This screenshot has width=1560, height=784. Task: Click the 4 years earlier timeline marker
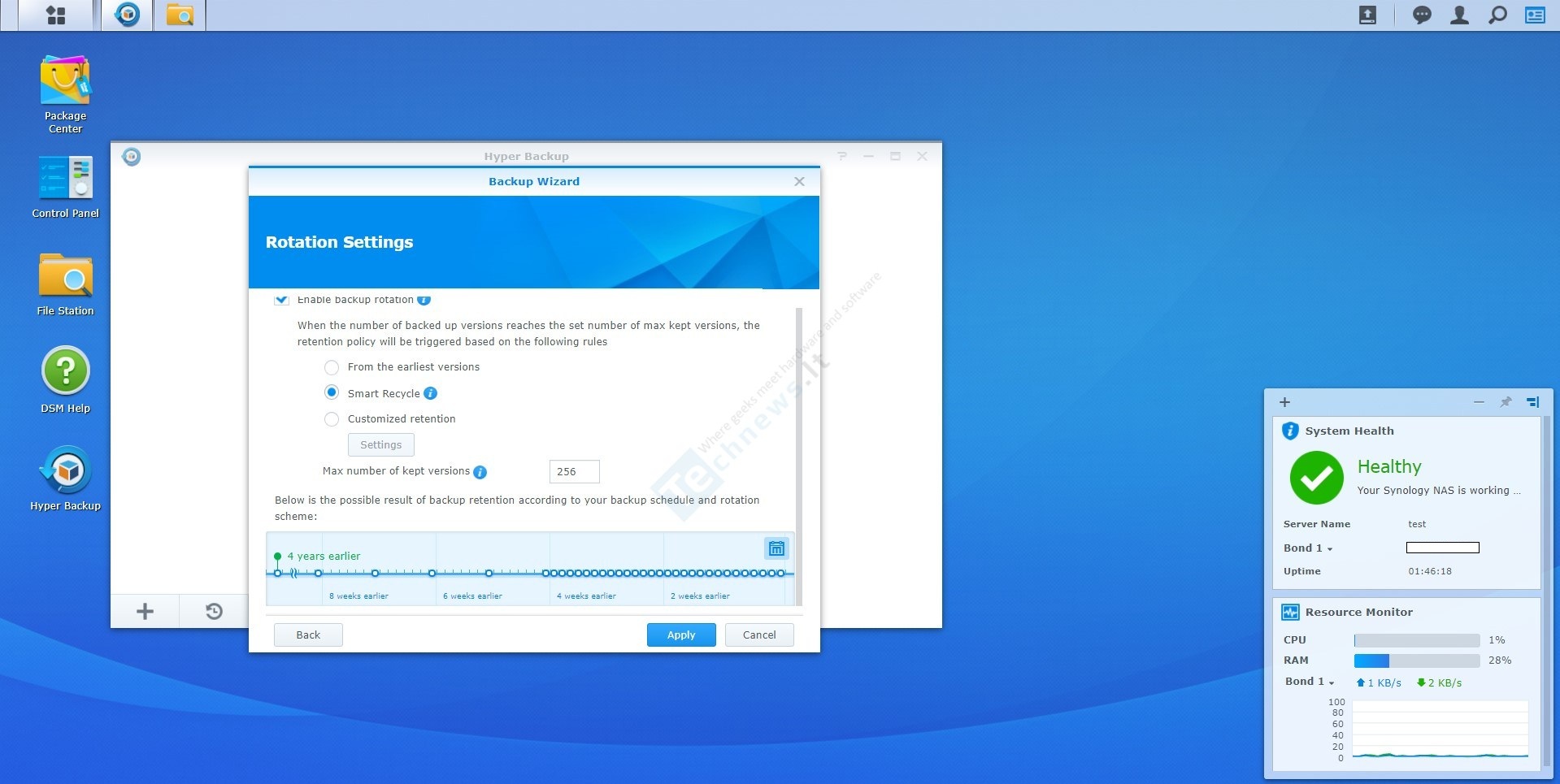click(277, 557)
